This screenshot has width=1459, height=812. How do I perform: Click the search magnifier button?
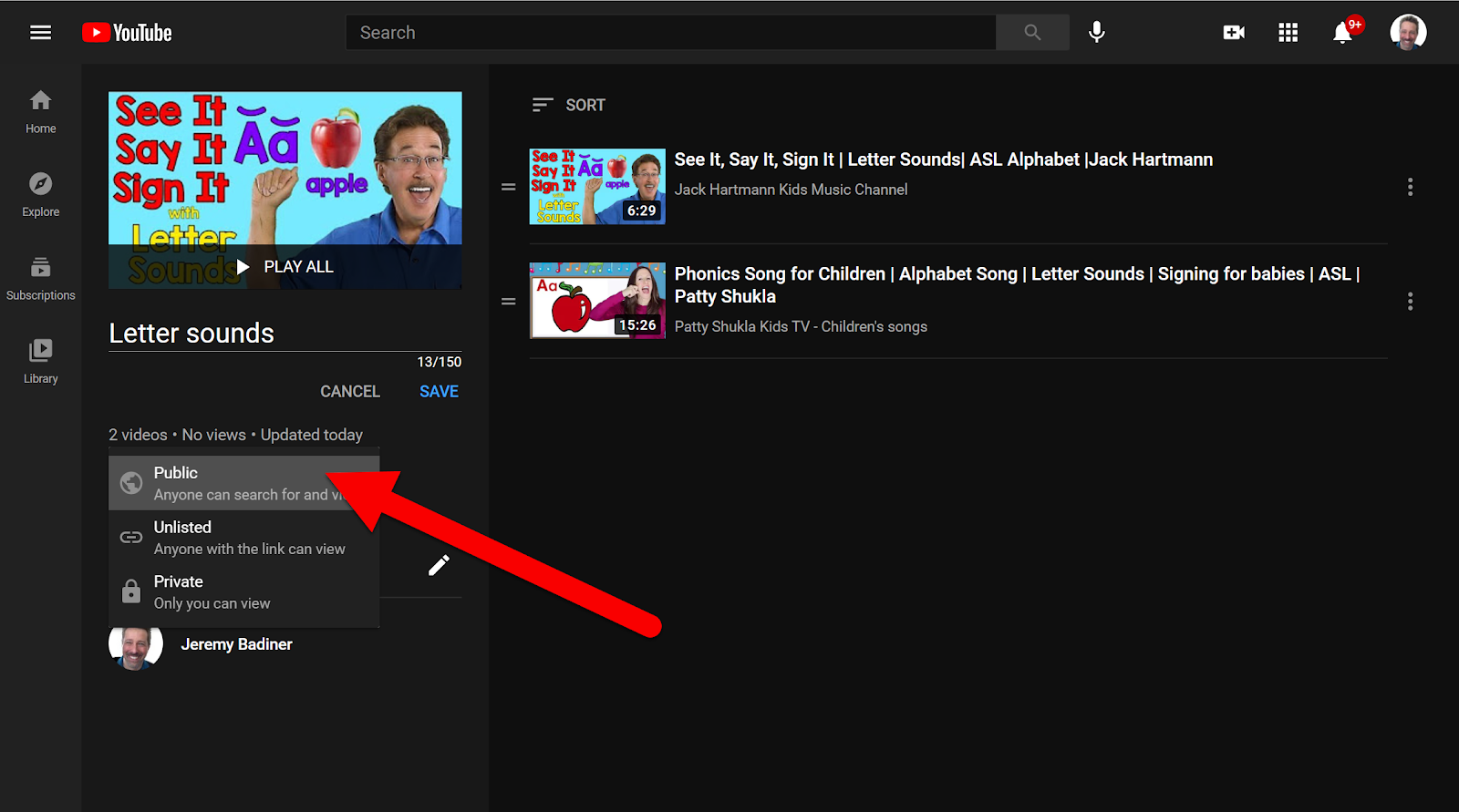1032,33
